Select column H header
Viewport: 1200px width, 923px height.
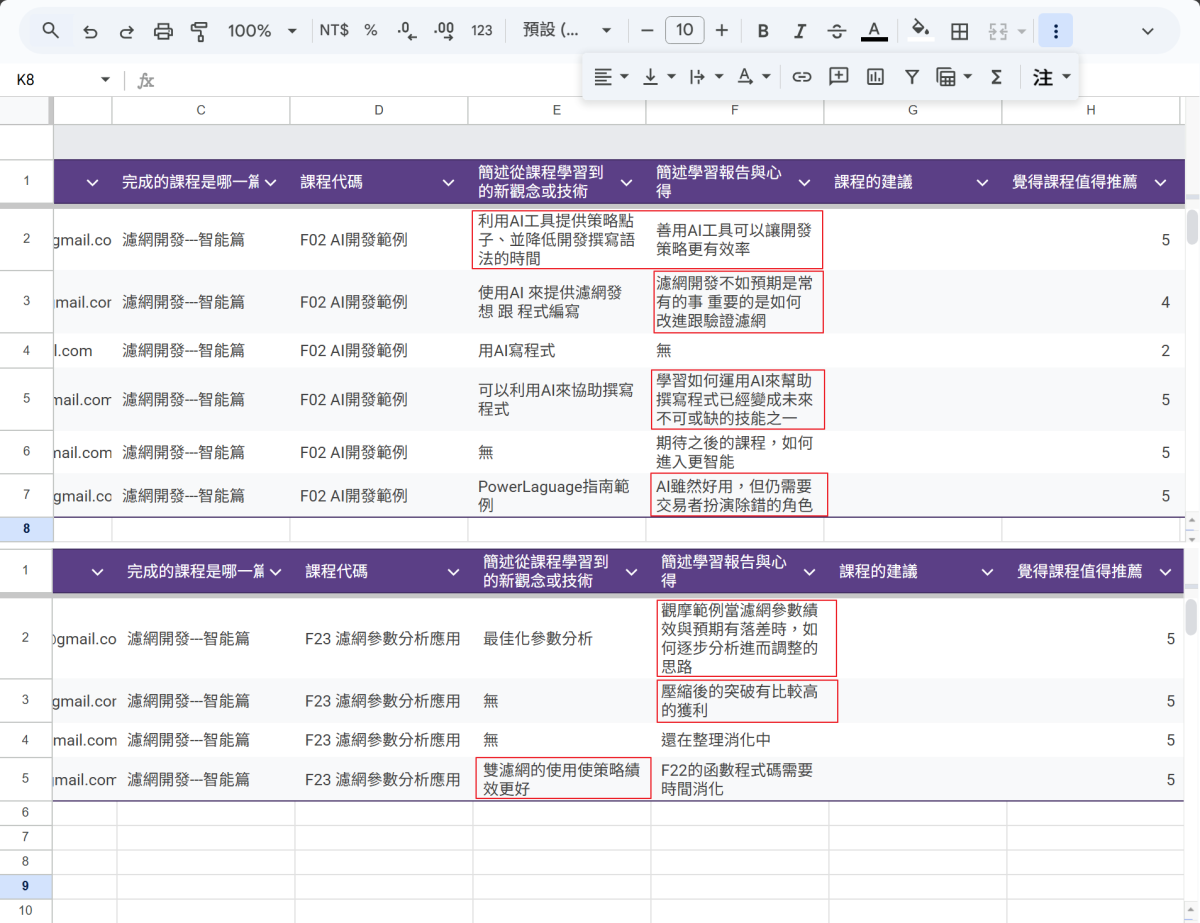click(1091, 110)
